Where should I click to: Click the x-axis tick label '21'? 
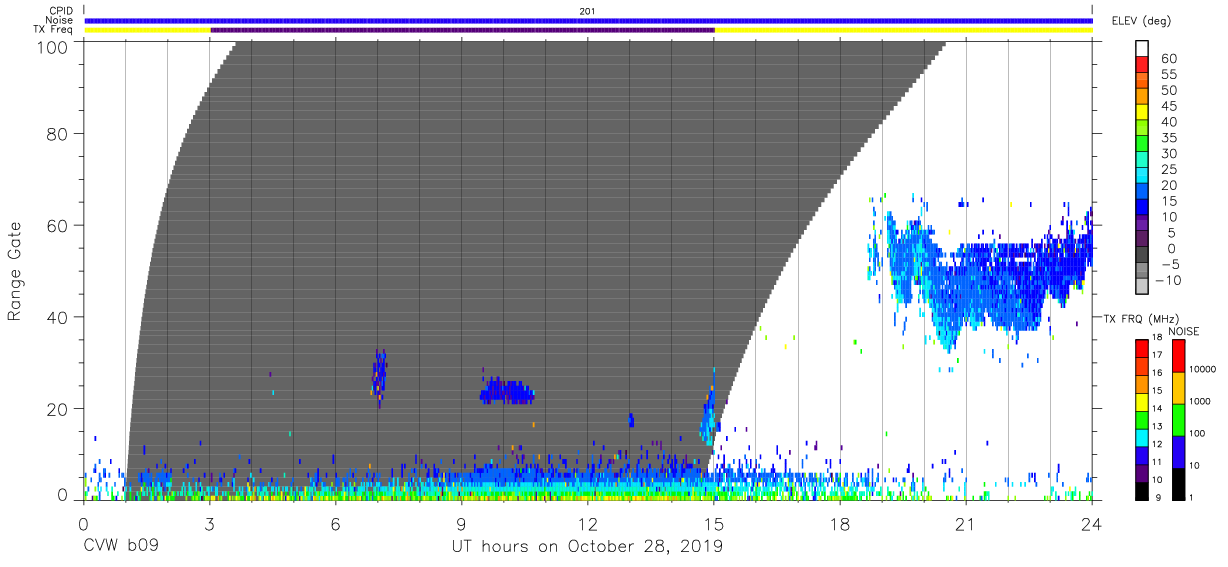pyautogui.click(x=966, y=523)
